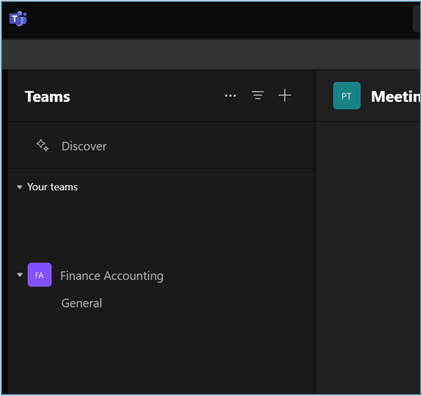Click the FA team avatar
The image size is (422, 396).
point(40,275)
